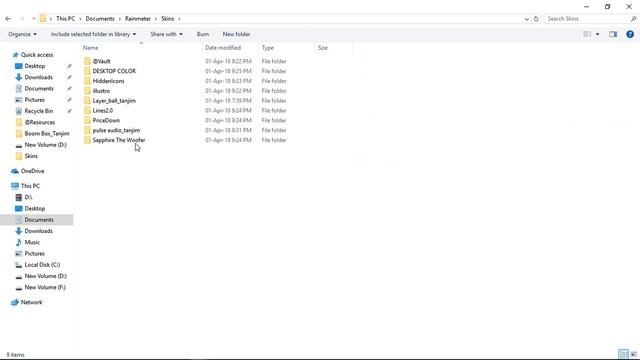Viewport: 640px width, 360px height.
Task: Select the Lines2.0 folder icon
Action: pos(87,110)
